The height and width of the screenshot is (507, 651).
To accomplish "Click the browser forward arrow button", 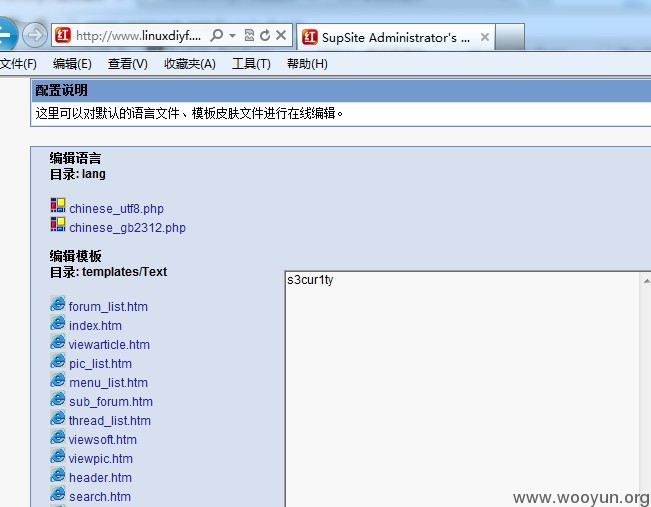I will point(34,35).
